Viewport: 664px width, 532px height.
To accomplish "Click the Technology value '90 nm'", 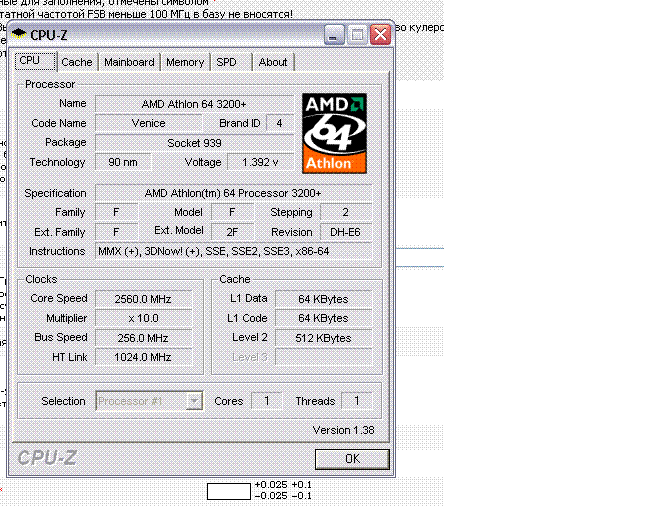I will pos(123,162).
